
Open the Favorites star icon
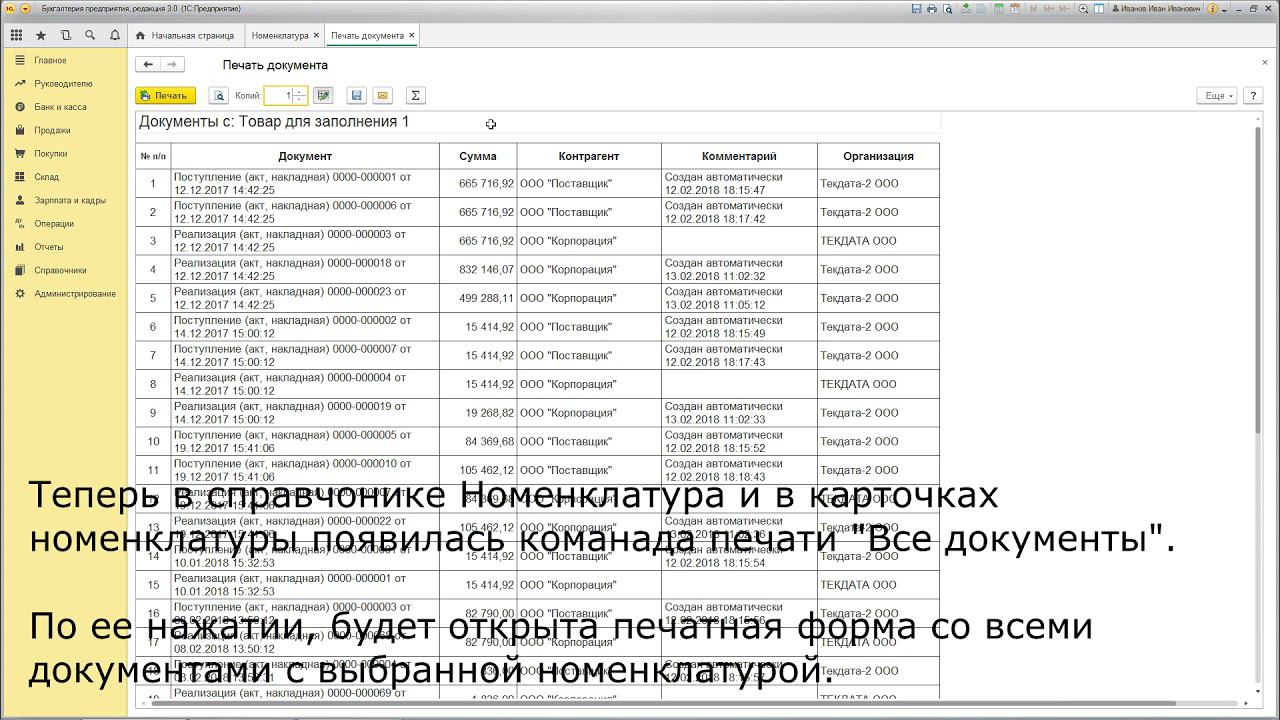point(41,35)
